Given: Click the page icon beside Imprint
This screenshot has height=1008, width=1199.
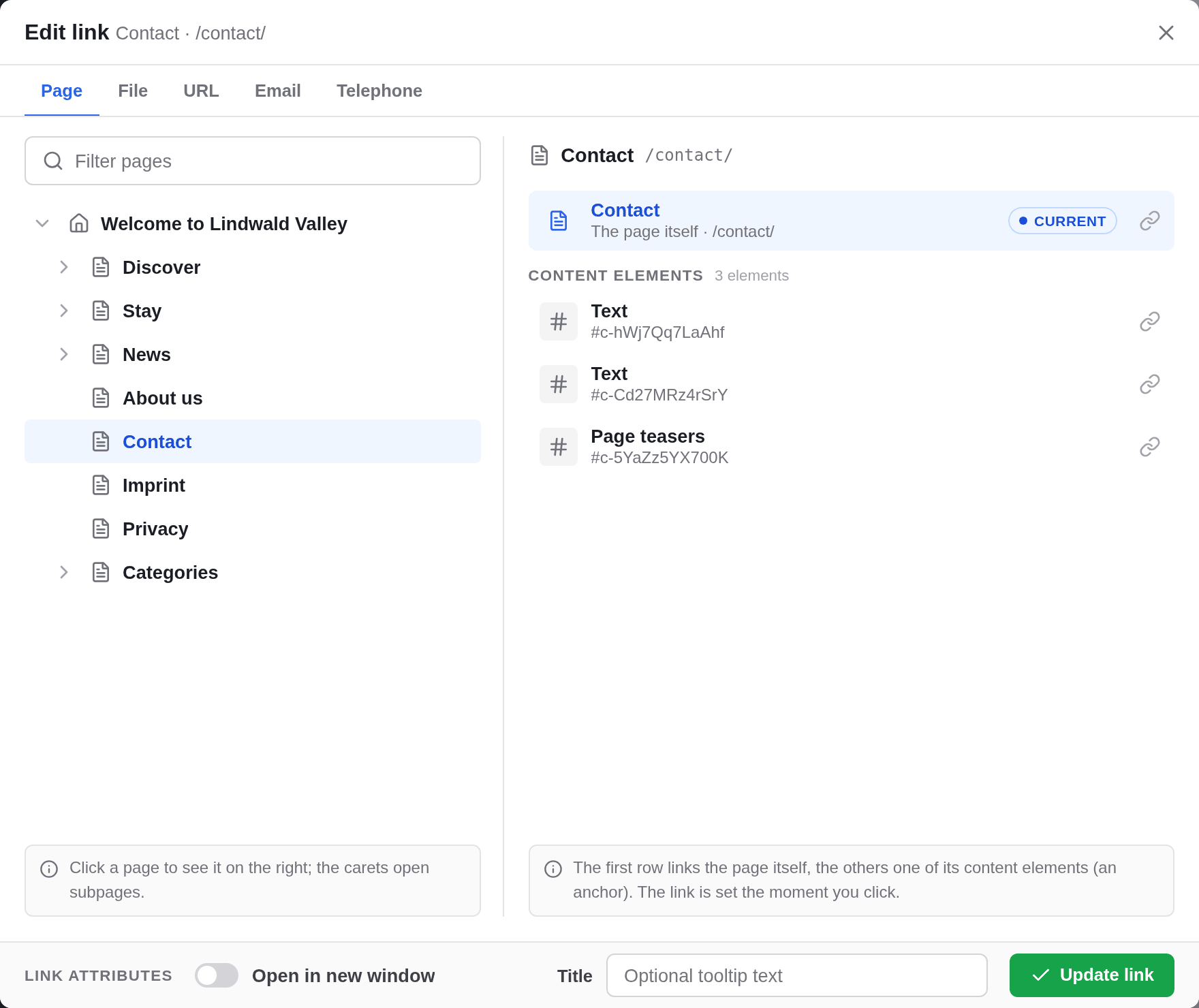Looking at the screenshot, I should point(101,485).
